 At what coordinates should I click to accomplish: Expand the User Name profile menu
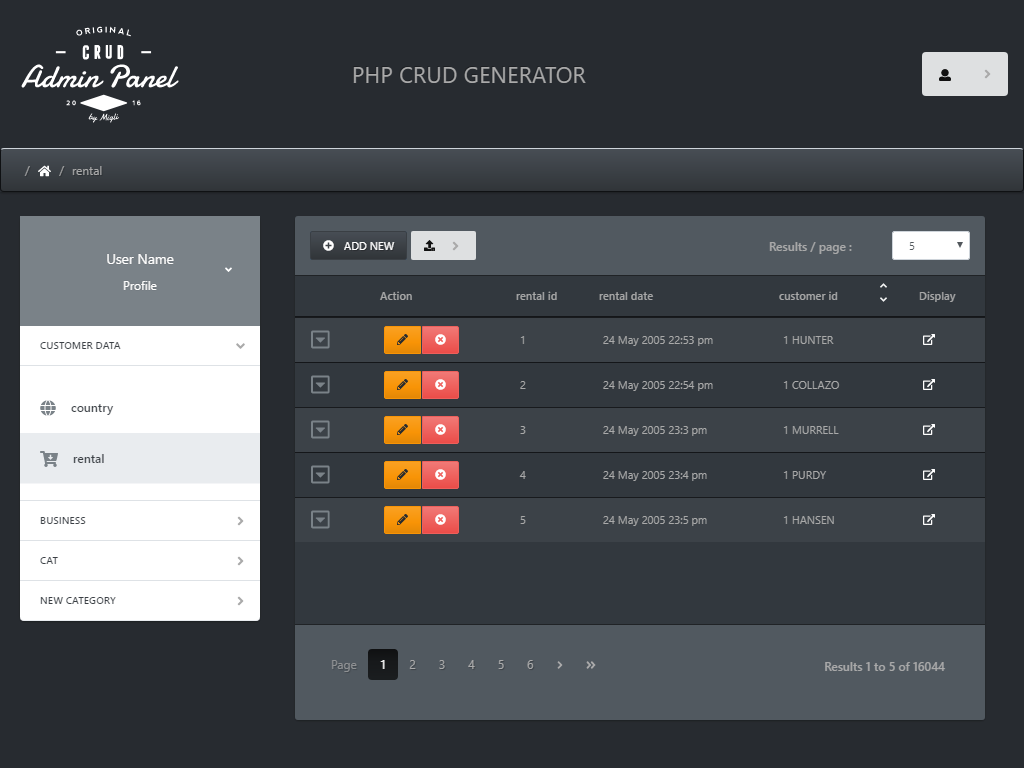(x=228, y=270)
